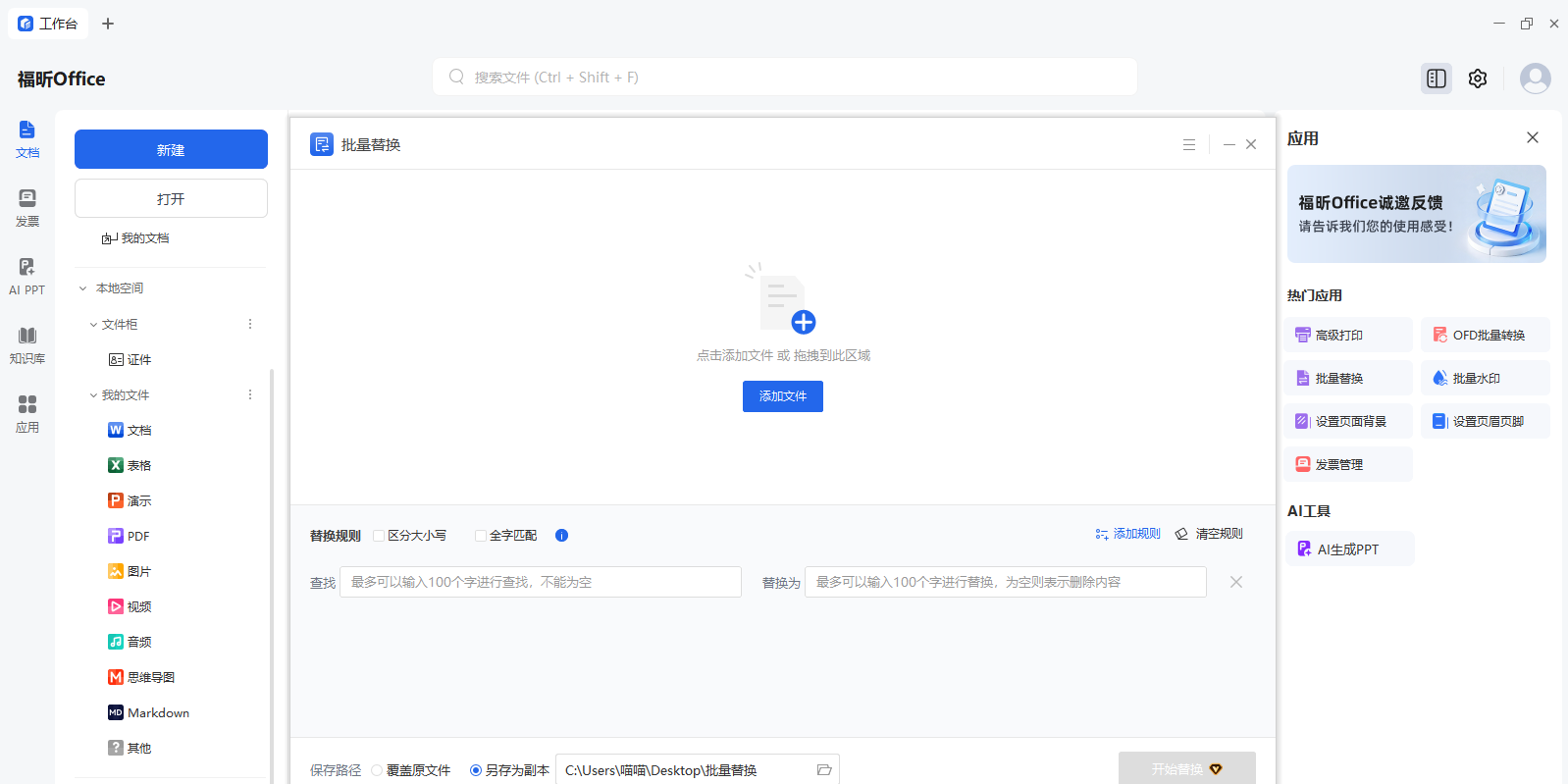Collapse the 文件柜 tree node
The width and height of the screenshot is (1568, 784).
click(x=93, y=324)
